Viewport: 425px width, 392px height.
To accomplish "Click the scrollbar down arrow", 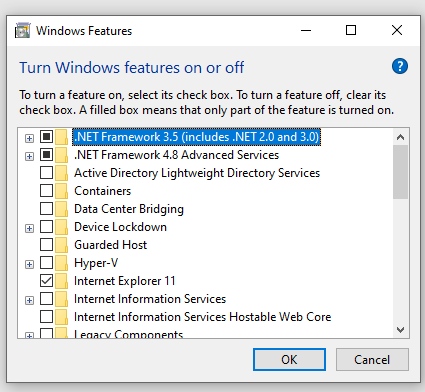I will click(400, 330).
